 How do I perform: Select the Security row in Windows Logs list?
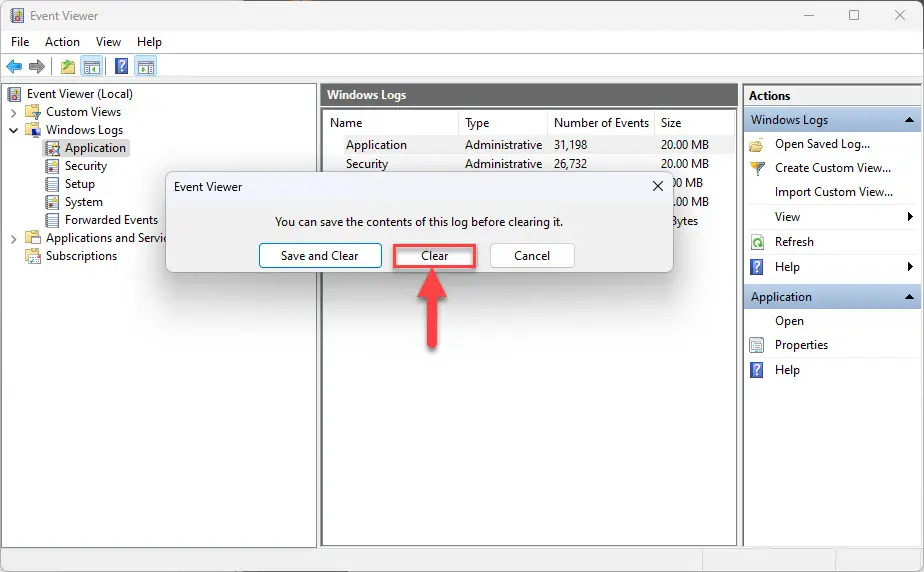pos(529,164)
